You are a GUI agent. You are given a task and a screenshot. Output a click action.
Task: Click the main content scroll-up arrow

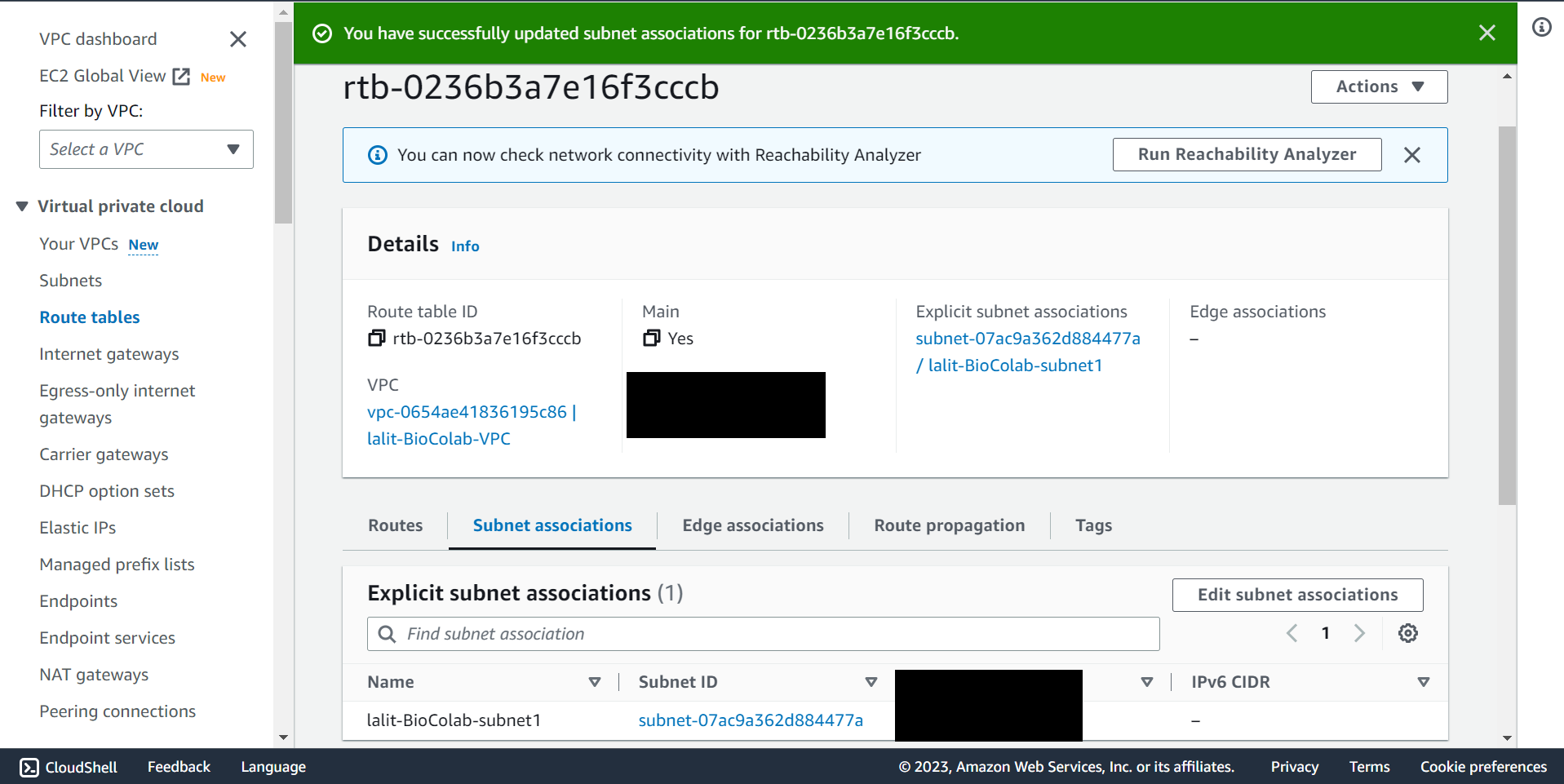(1507, 76)
